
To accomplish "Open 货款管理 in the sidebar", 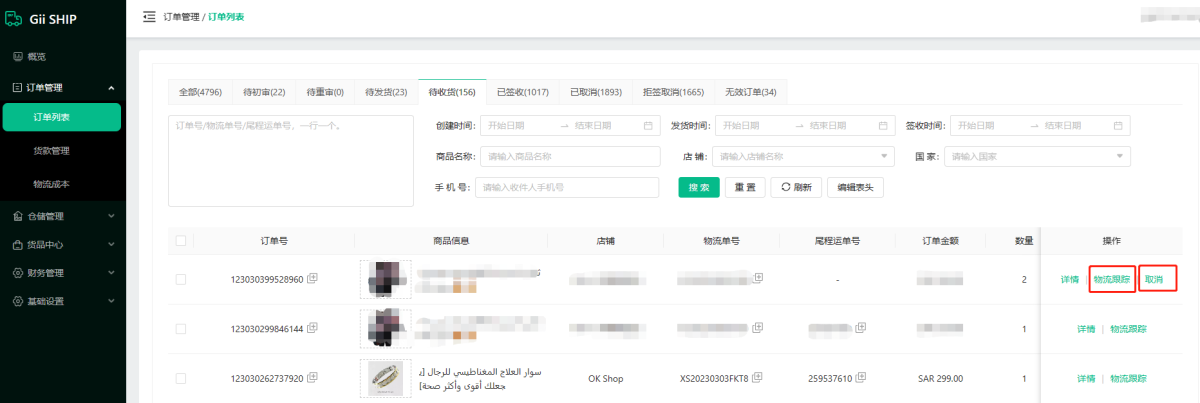I will [x=51, y=151].
